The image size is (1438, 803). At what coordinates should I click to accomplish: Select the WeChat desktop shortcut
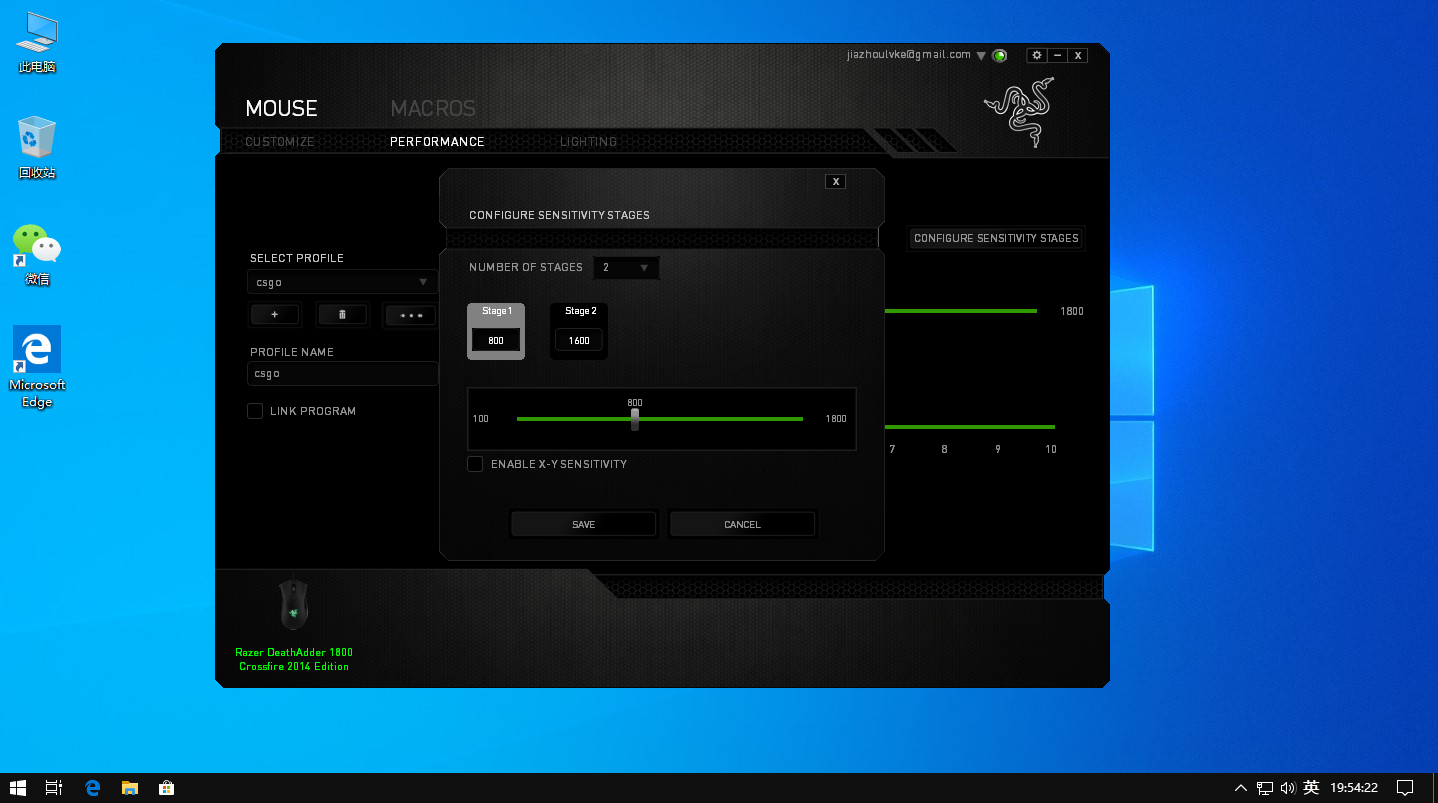37,255
